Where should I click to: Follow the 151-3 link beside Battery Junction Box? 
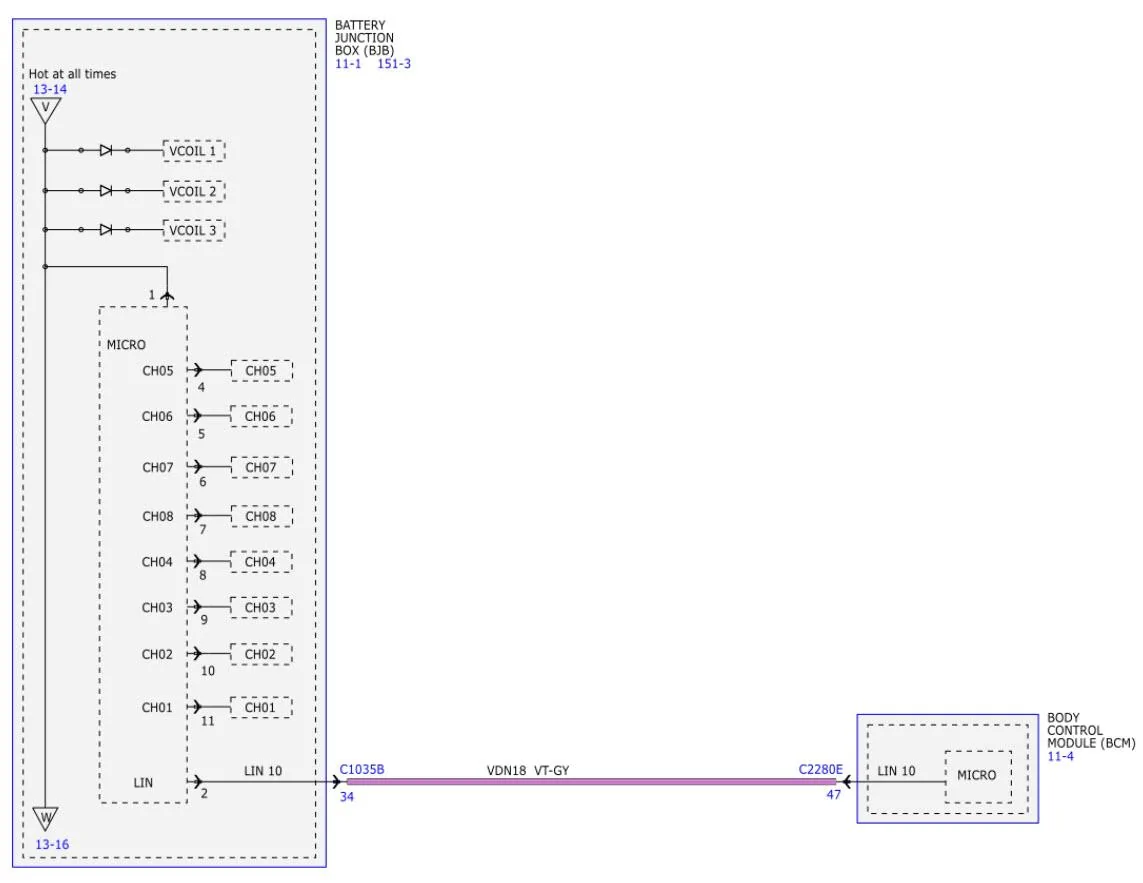pyautogui.click(x=394, y=63)
